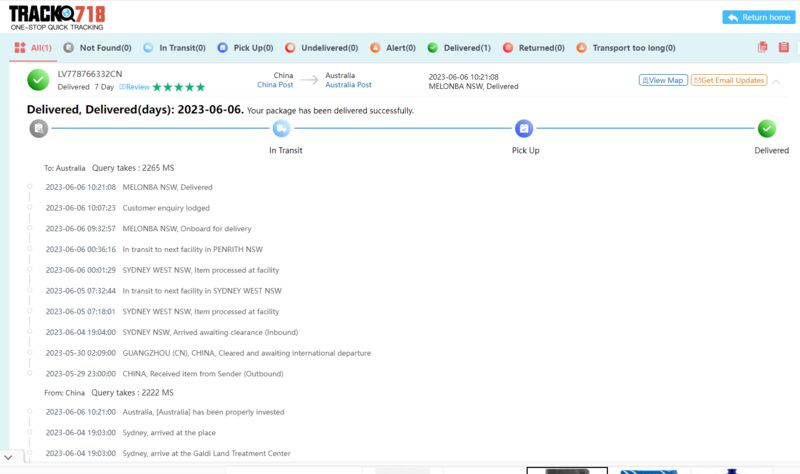Click the green delivered checkmark beside LV778766332CN
Viewport: 800px width, 474px height.
click(38, 80)
